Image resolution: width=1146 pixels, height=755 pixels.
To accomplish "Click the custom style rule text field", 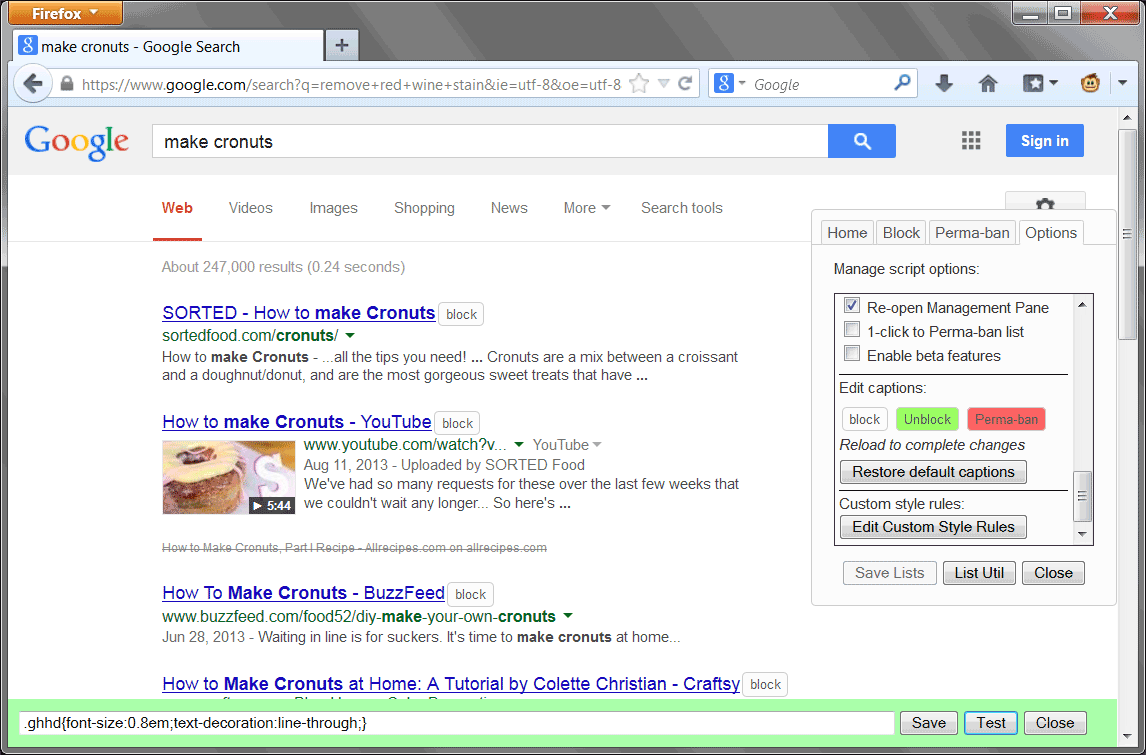I will click(x=457, y=723).
